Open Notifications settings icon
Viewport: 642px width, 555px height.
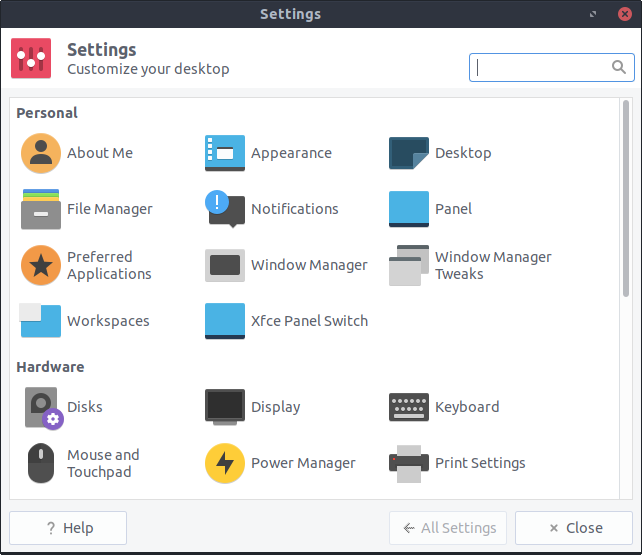pos(225,209)
